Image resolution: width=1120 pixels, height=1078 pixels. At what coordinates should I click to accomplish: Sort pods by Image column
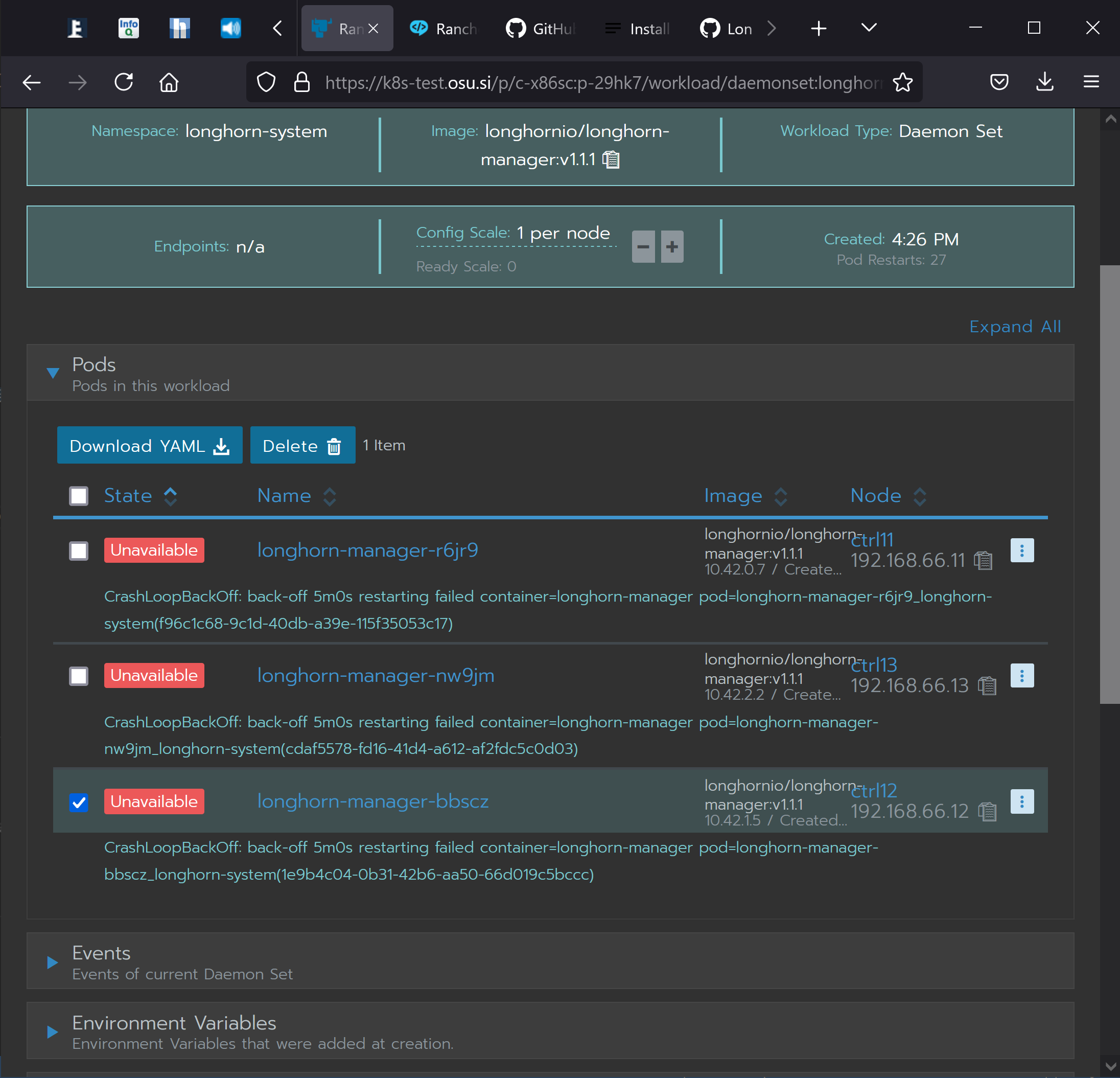(x=745, y=496)
